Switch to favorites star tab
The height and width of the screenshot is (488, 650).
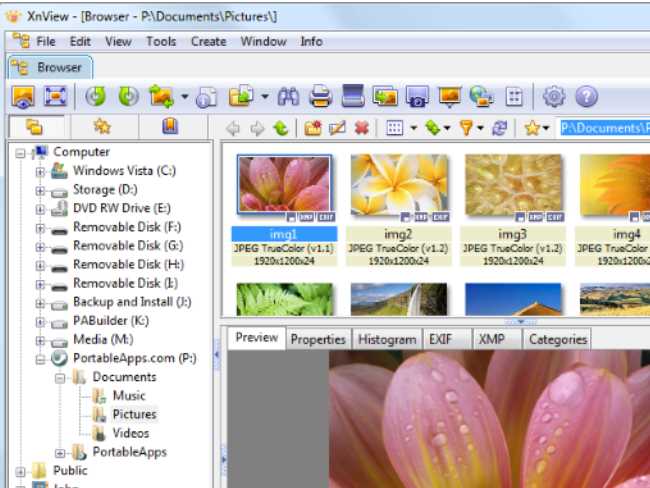pos(102,126)
